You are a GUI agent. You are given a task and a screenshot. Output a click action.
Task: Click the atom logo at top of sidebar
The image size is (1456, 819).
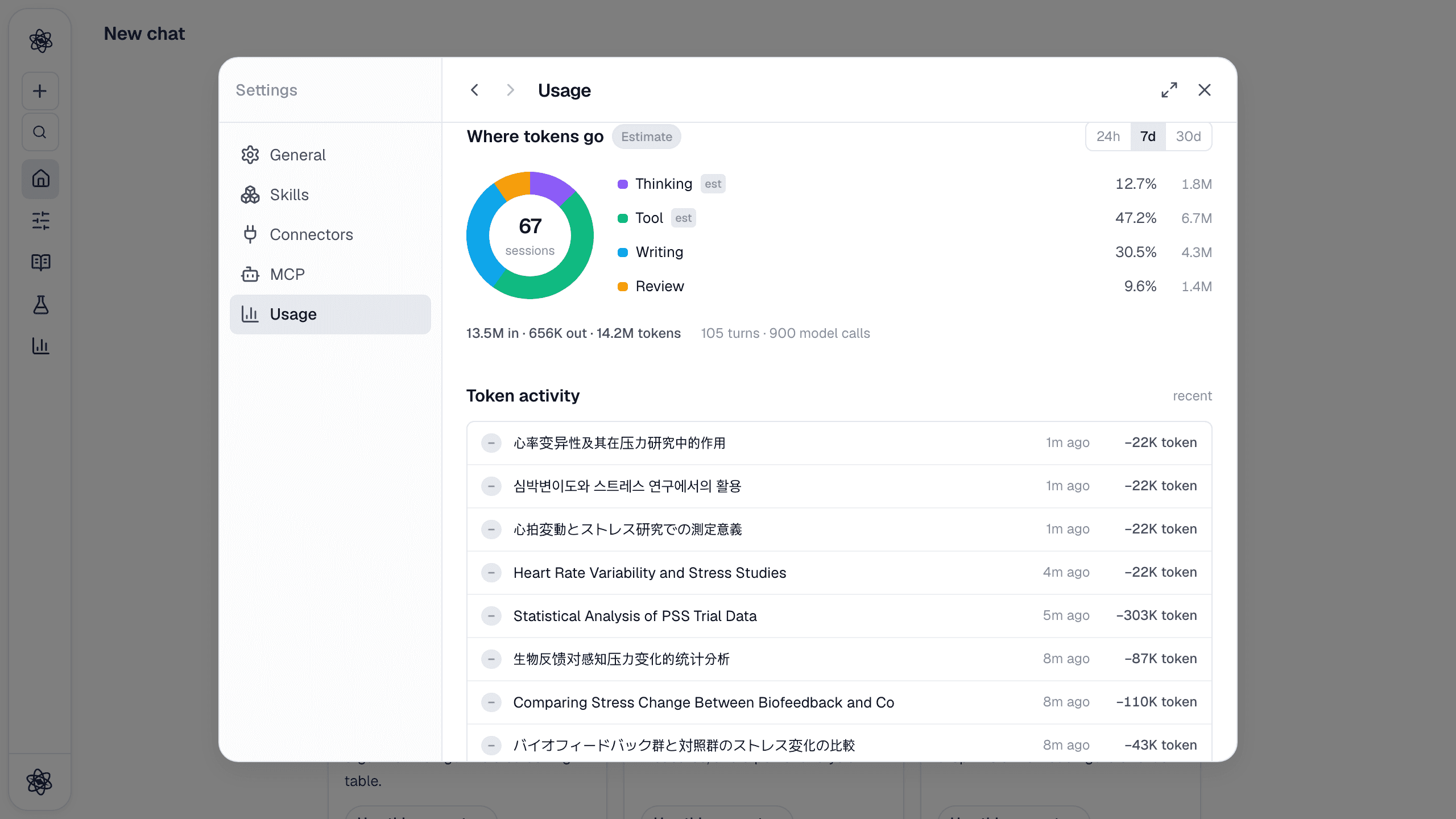pyautogui.click(x=40, y=41)
